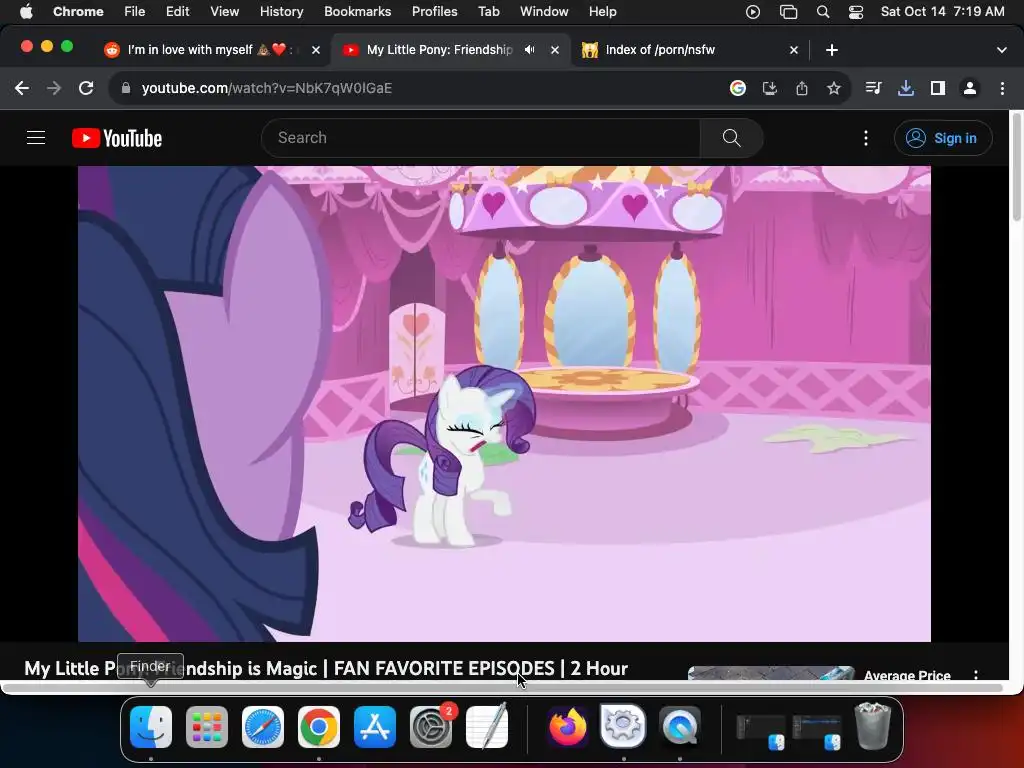Open YouTube settings three-dot menu
1024x768 pixels.
pyautogui.click(x=866, y=138)
